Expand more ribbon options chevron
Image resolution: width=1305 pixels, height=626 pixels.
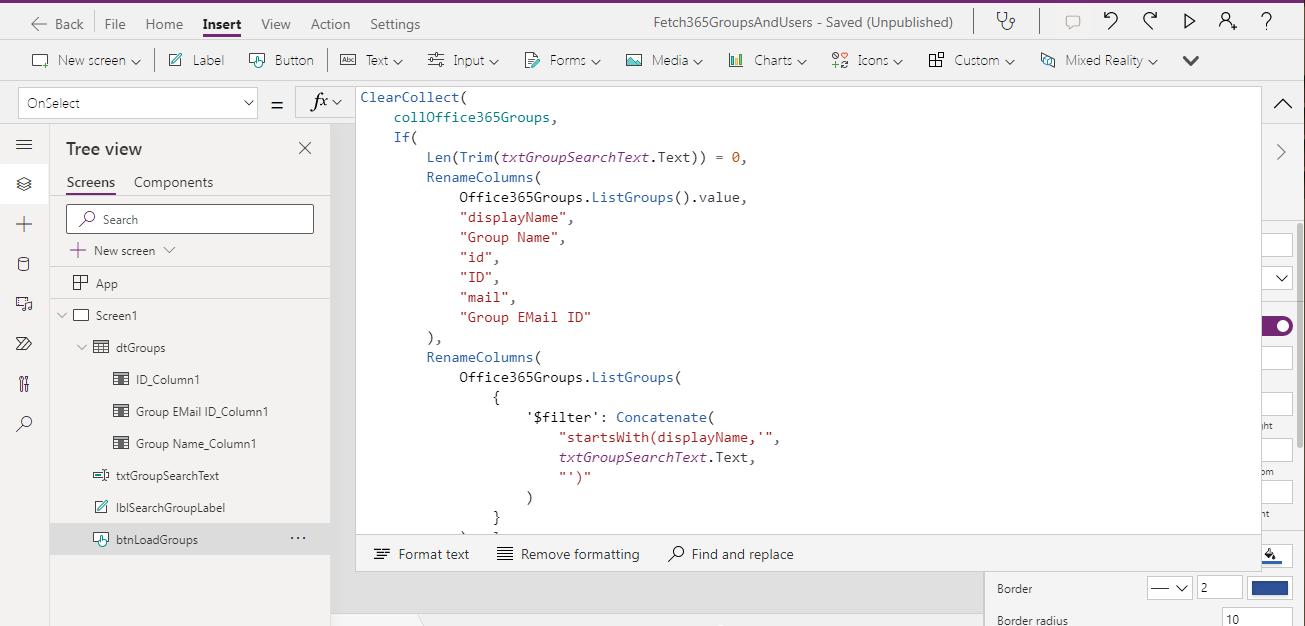click(x=1190, y=60)
